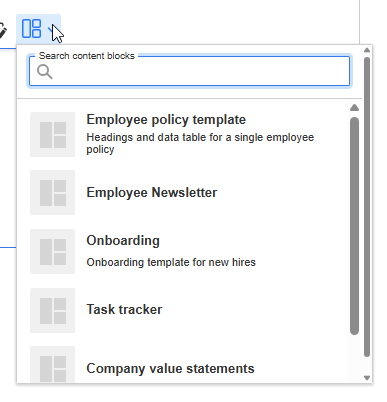
Task: Click 'Onboarding template for new hires' text
Action: click(x=171, y=262)
